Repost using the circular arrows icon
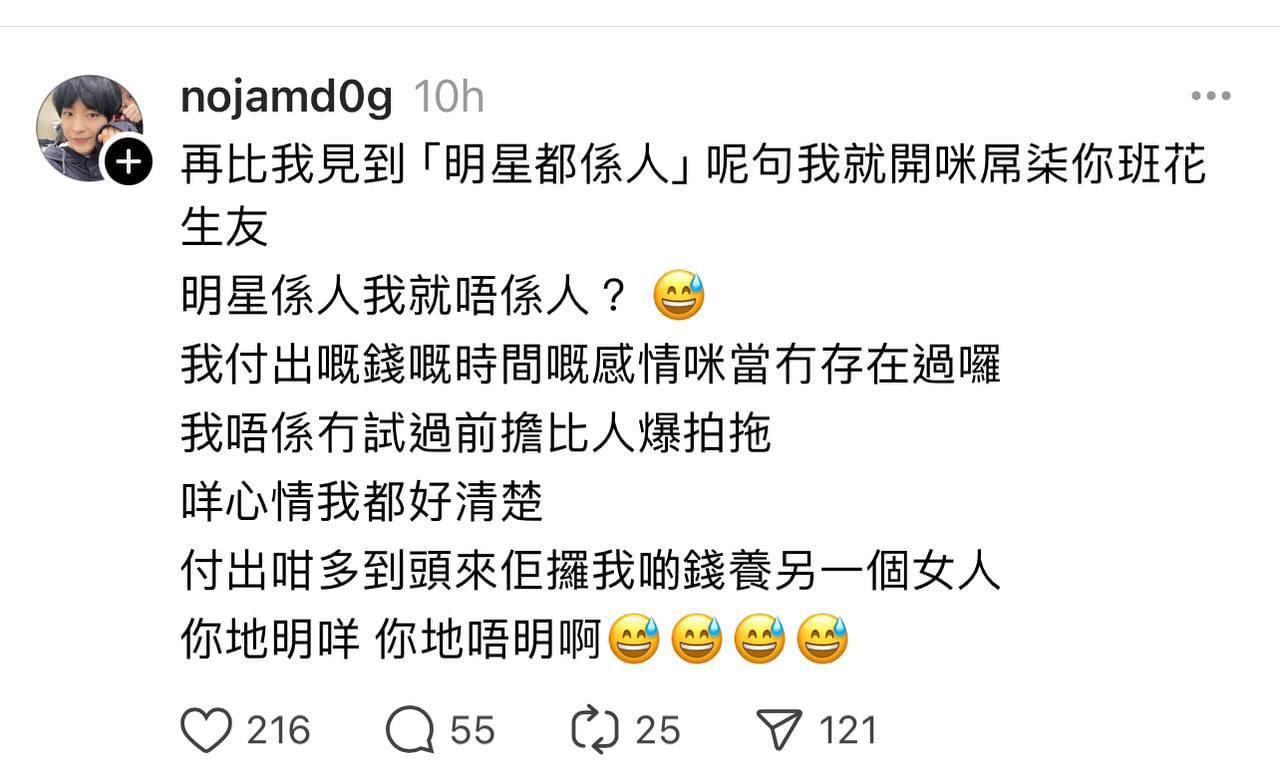 point(595,730)
